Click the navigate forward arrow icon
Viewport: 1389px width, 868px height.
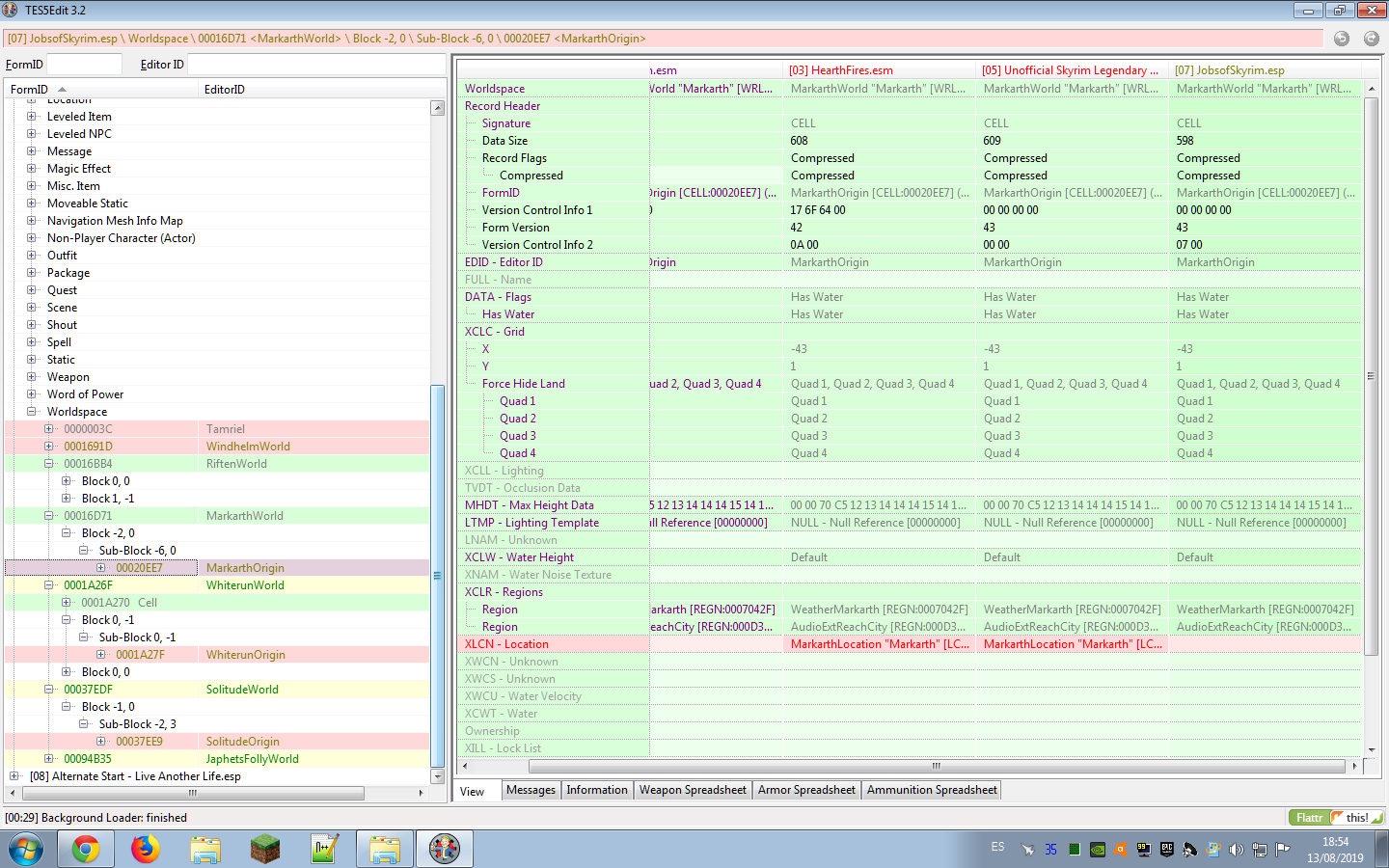pos(1372,39)
